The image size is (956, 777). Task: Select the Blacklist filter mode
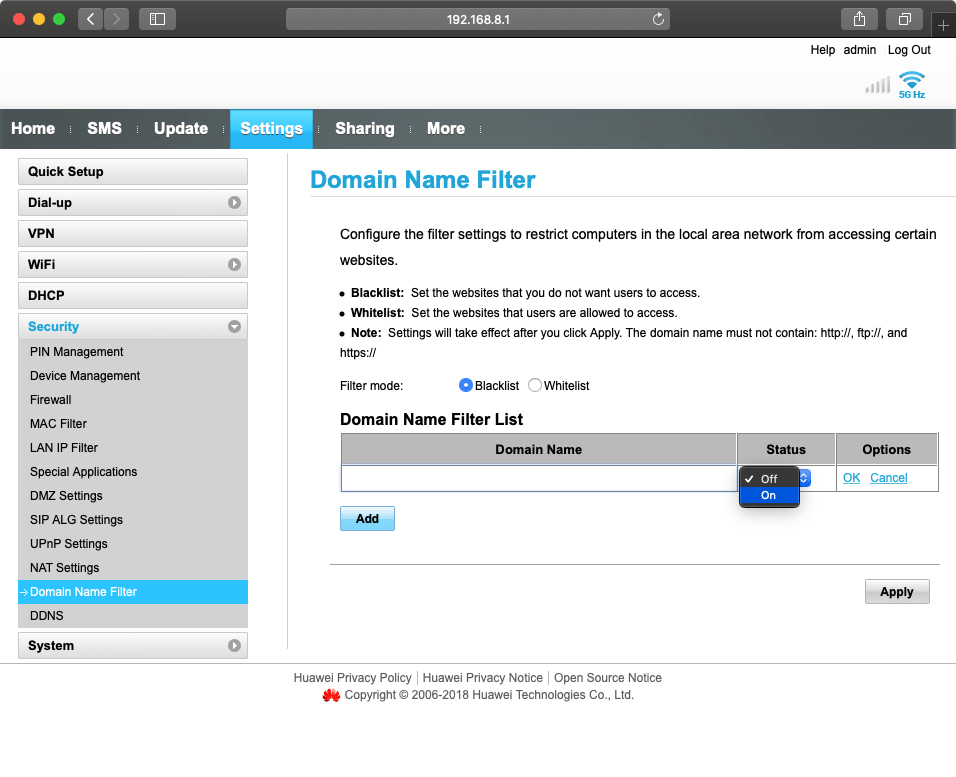(x=466, y=385)
